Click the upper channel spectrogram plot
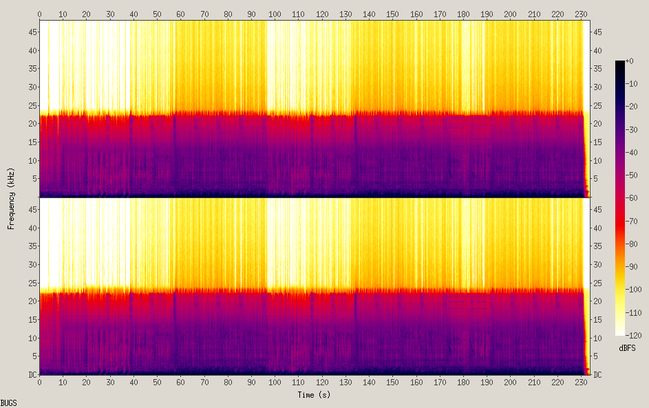 coord(315,108)
